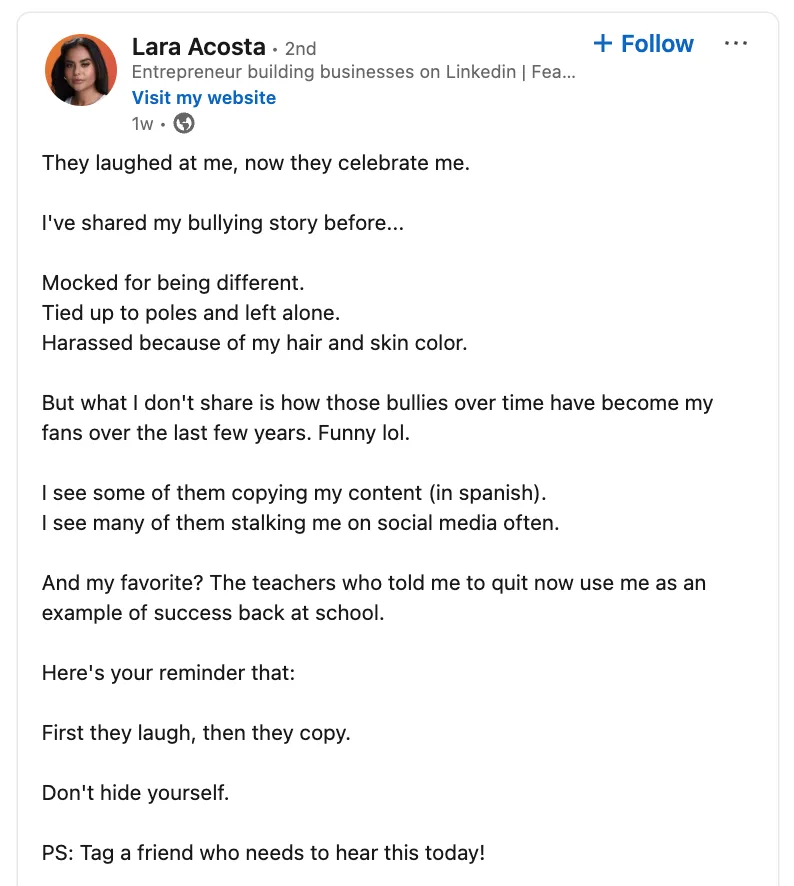Image resolution: width=794 pixels, height=886 pixels.
Task: Click the stalking me on social media line
Action: pos(300,523)
